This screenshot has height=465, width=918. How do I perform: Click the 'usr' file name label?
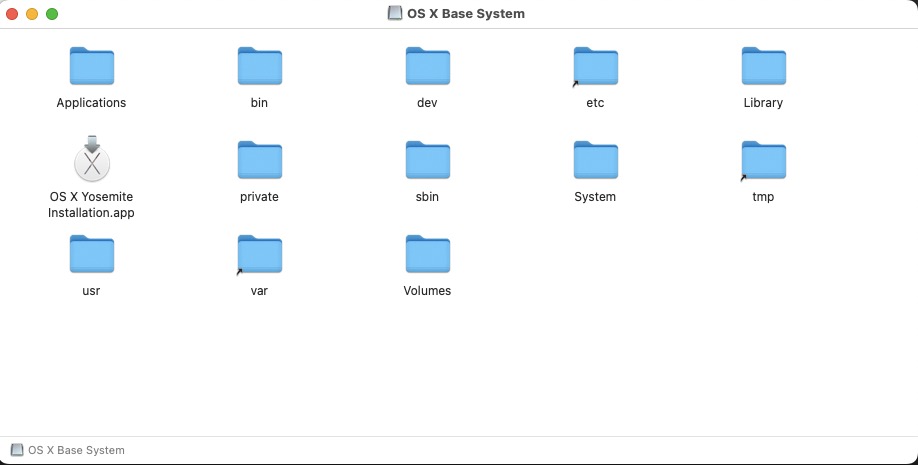[91, 290]
